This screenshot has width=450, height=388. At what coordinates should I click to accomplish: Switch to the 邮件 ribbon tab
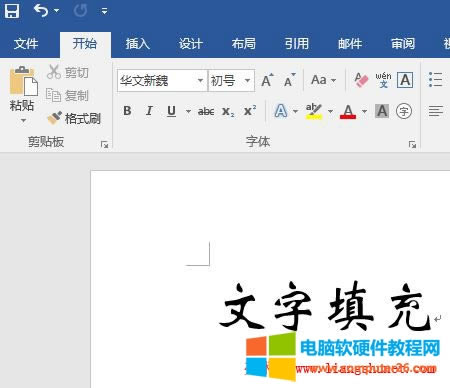pyautogui.click(x=350, y=44)
